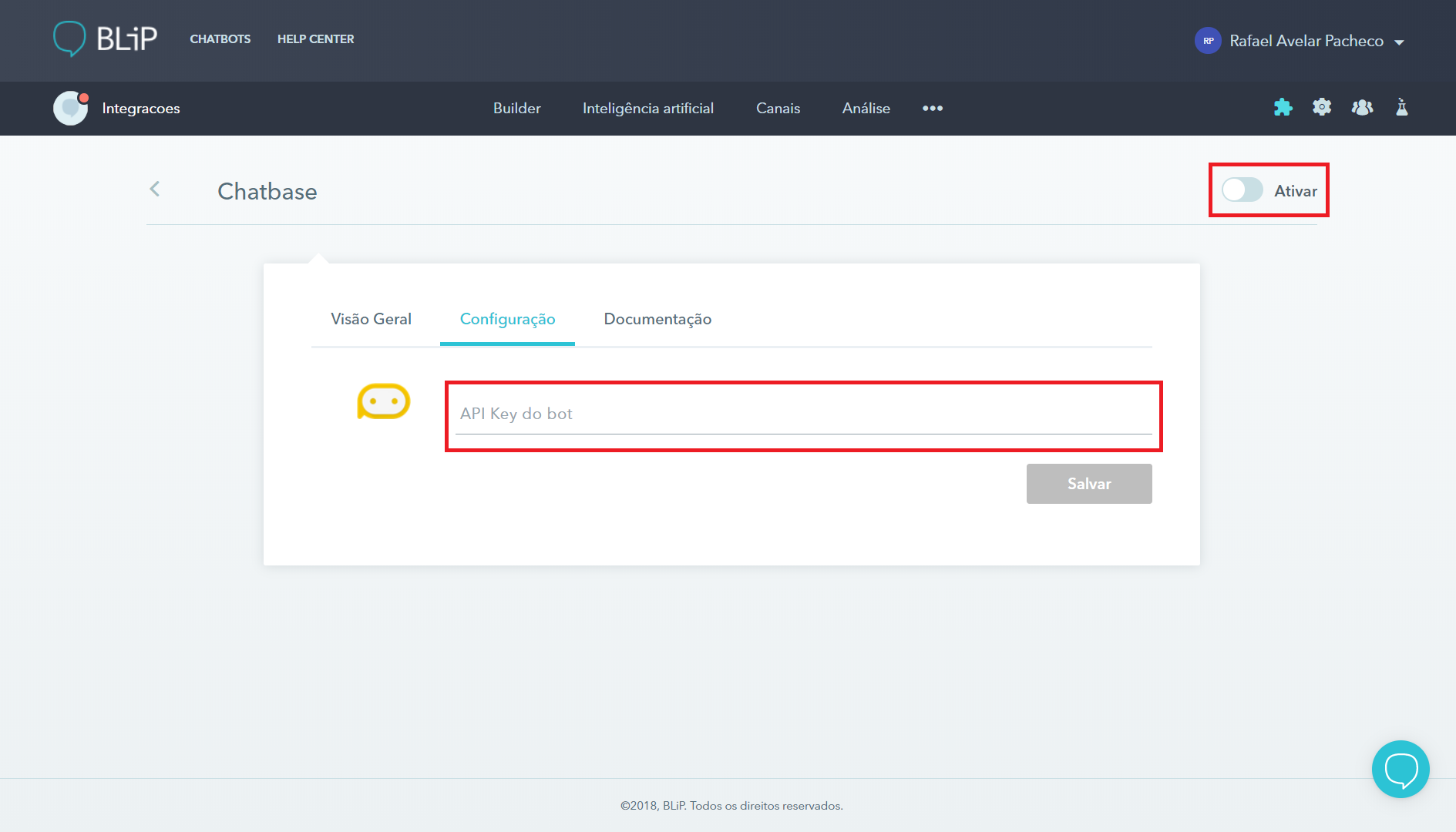Open the HELP CENTER link
The image size is (1456, 832).
(x=316, y=39)
